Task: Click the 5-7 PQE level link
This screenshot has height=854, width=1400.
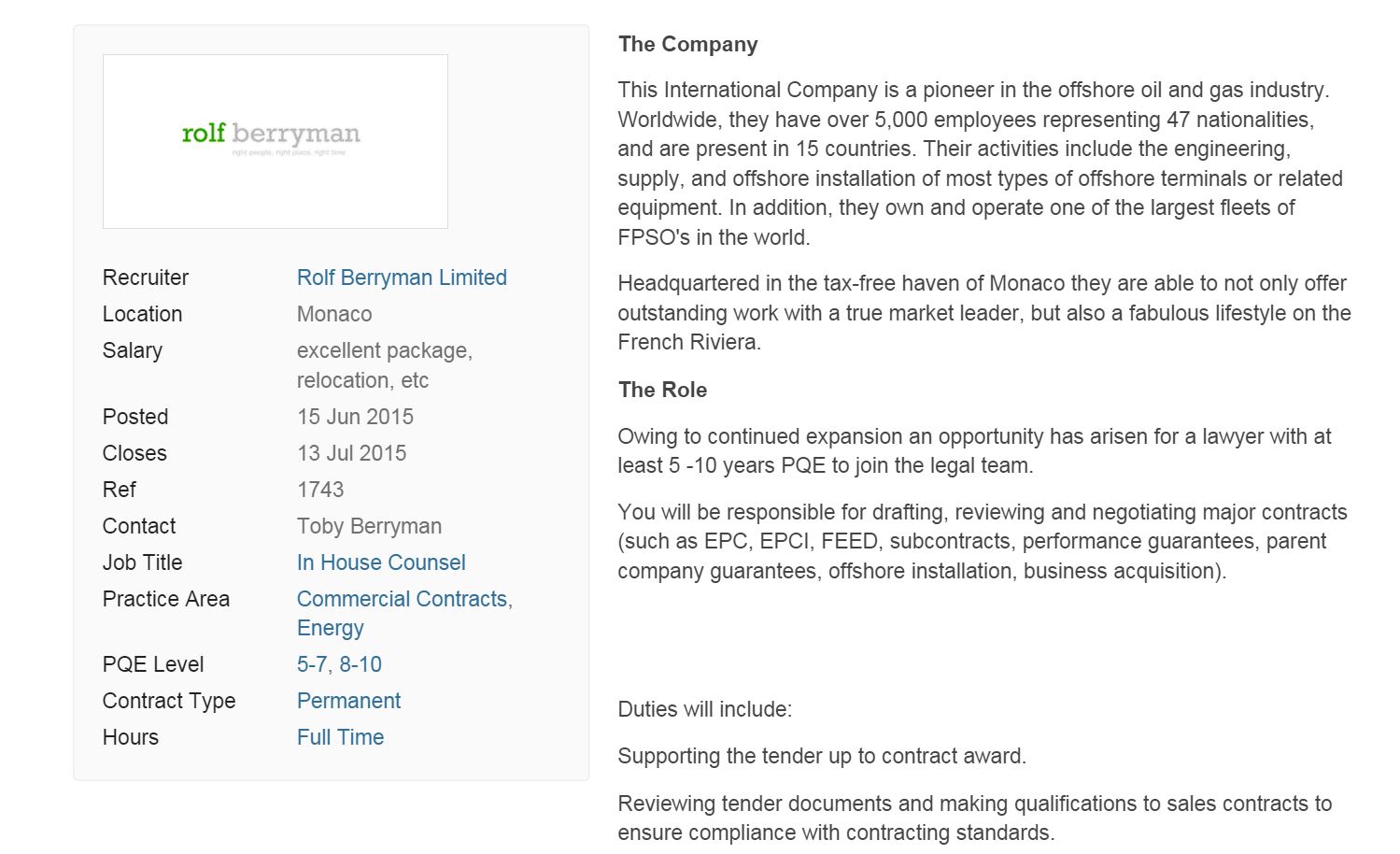Action: click(312, 664)
